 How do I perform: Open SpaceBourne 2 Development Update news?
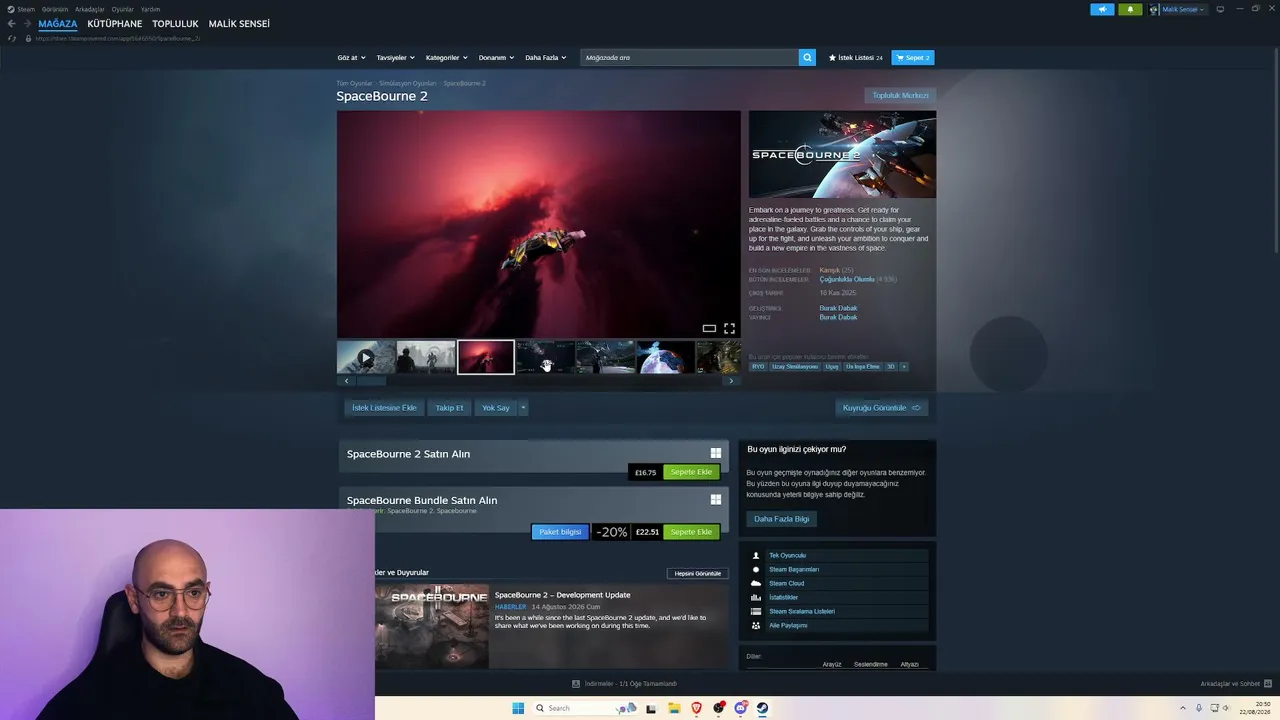tap(563, 595)
